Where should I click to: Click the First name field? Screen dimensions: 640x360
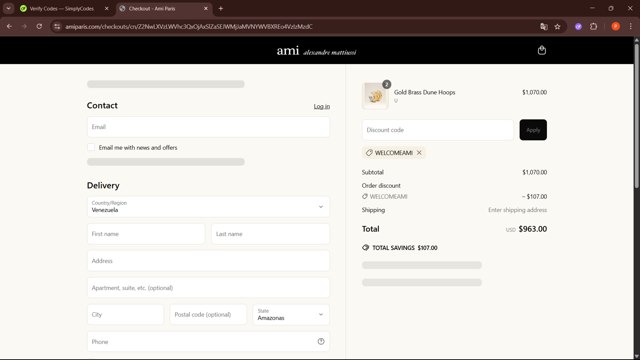[x=146, y=234]
